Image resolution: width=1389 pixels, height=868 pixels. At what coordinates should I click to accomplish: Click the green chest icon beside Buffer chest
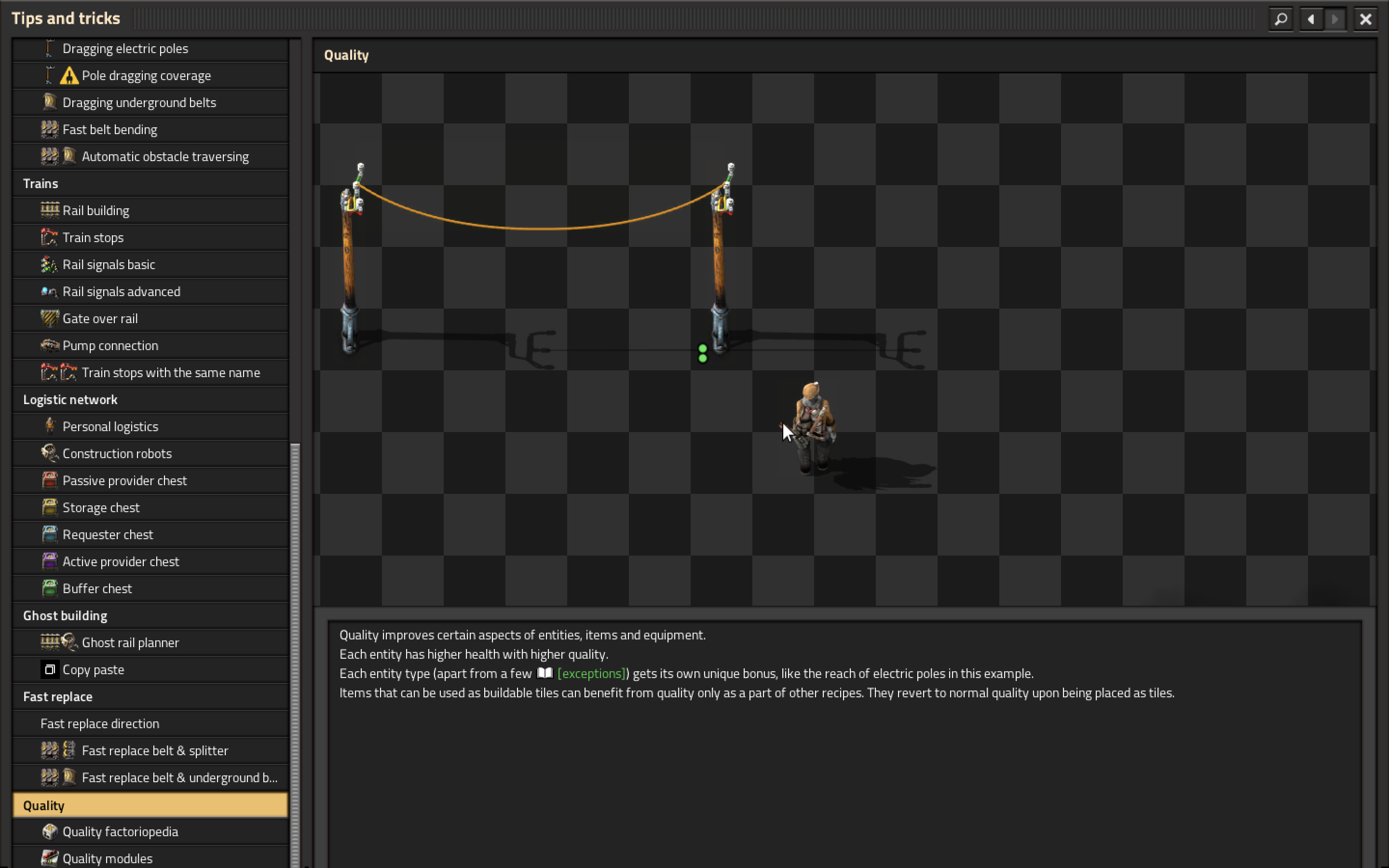point(50,588)
